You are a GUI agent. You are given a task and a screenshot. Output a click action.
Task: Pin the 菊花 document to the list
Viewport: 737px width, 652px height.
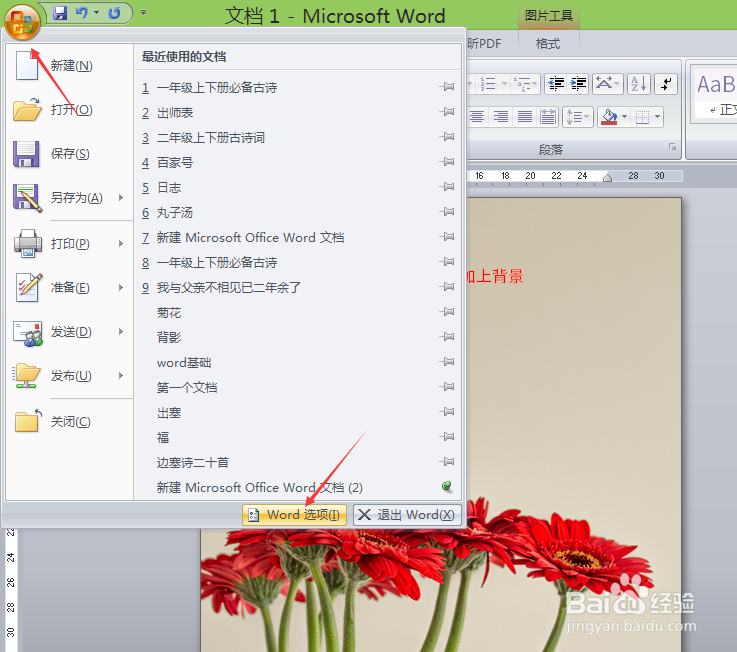click(x=447, y=312)
